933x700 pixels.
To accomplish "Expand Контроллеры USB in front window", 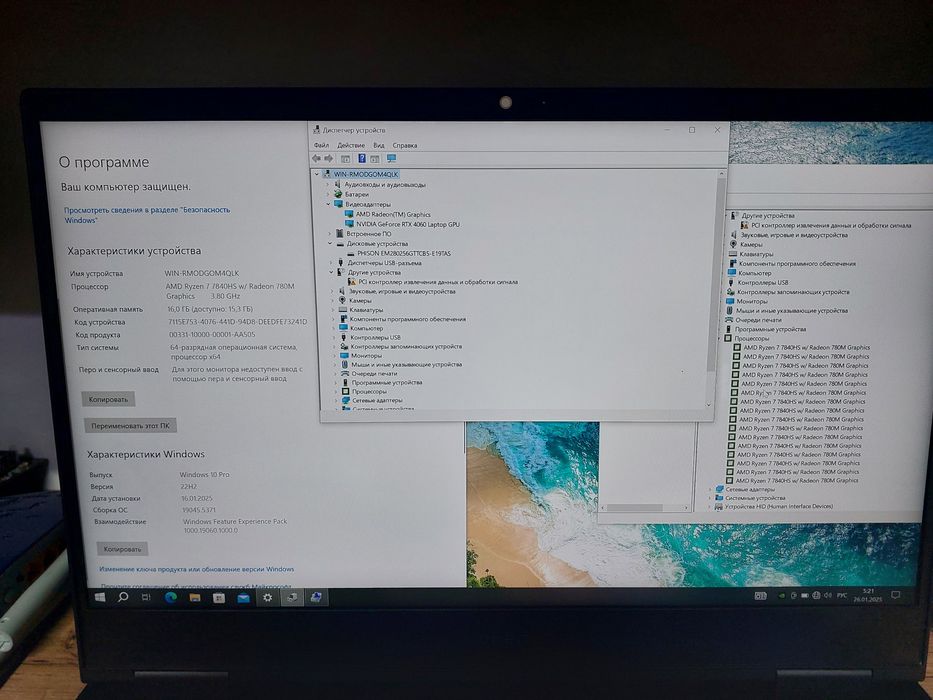I will pyautogui.click(x=334, y=338).
